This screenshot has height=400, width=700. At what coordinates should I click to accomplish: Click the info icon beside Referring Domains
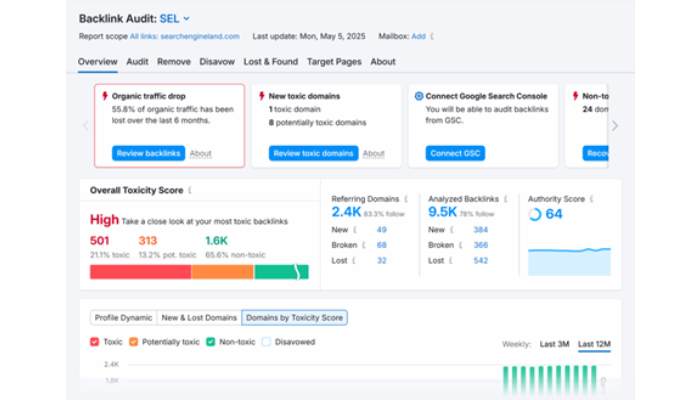(x=406, y=199)
